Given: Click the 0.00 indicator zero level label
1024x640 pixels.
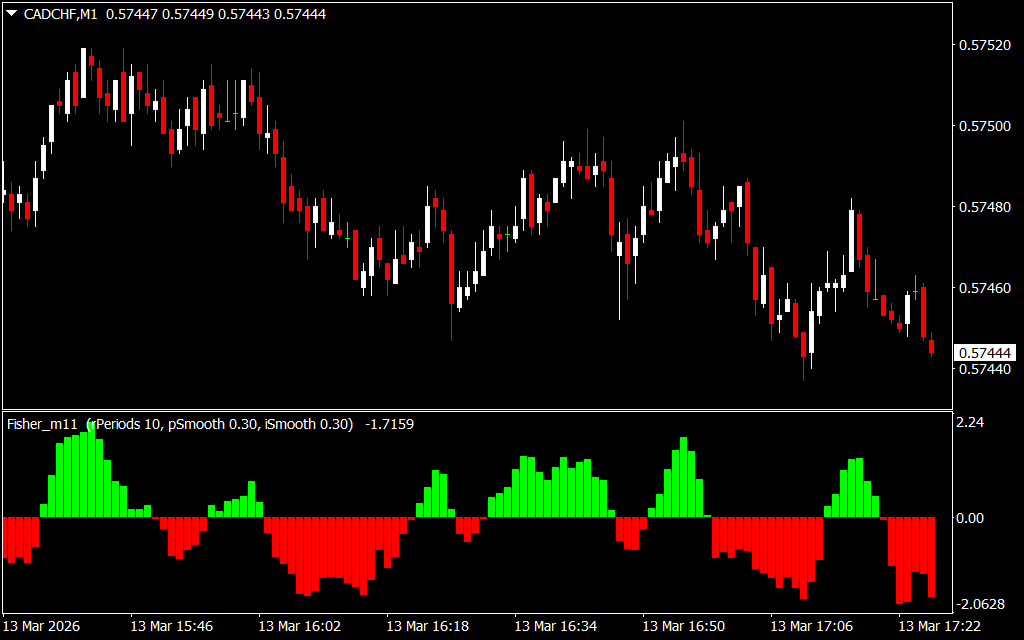Looking at the screenshot, I should click(x=972, y=518).
